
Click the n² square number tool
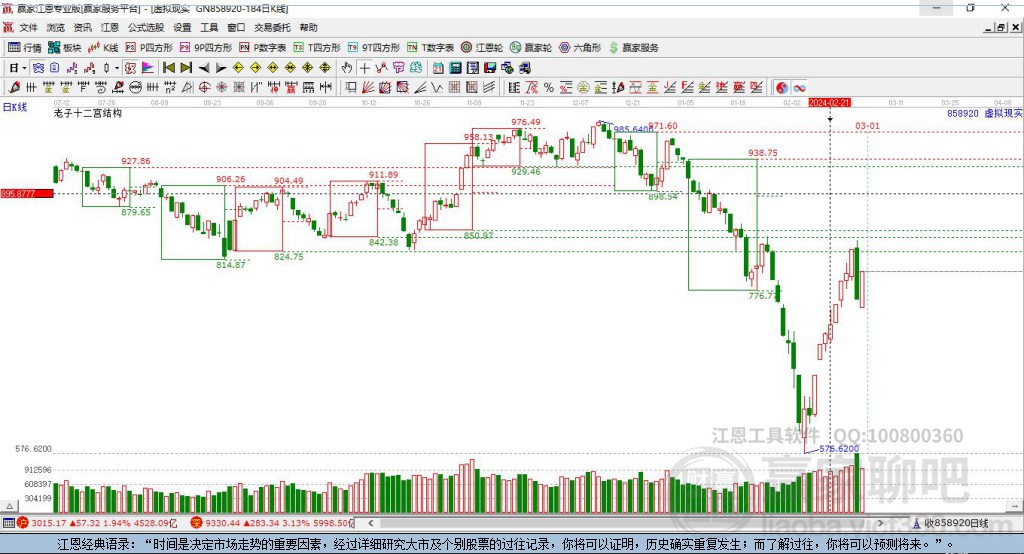pos(170,88)
